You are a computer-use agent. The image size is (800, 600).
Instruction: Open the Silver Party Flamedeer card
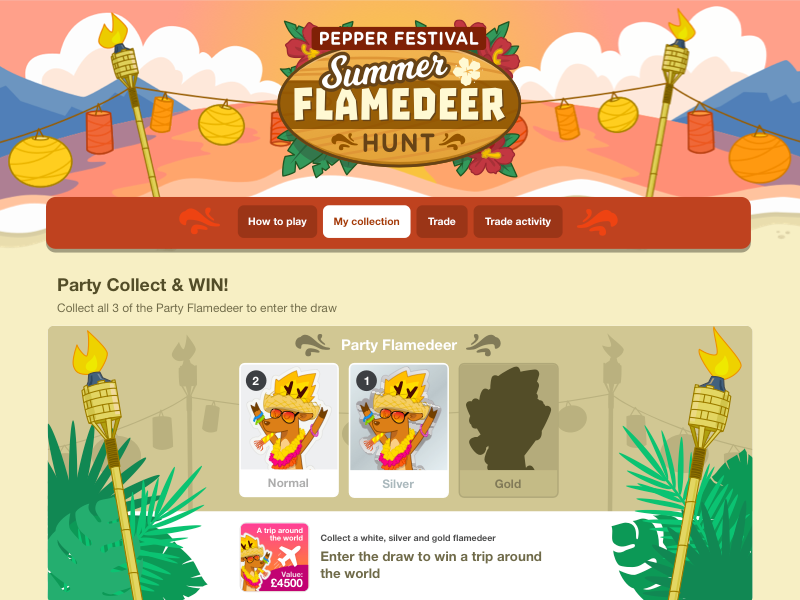pyautogui.click(x=398, y=430)
